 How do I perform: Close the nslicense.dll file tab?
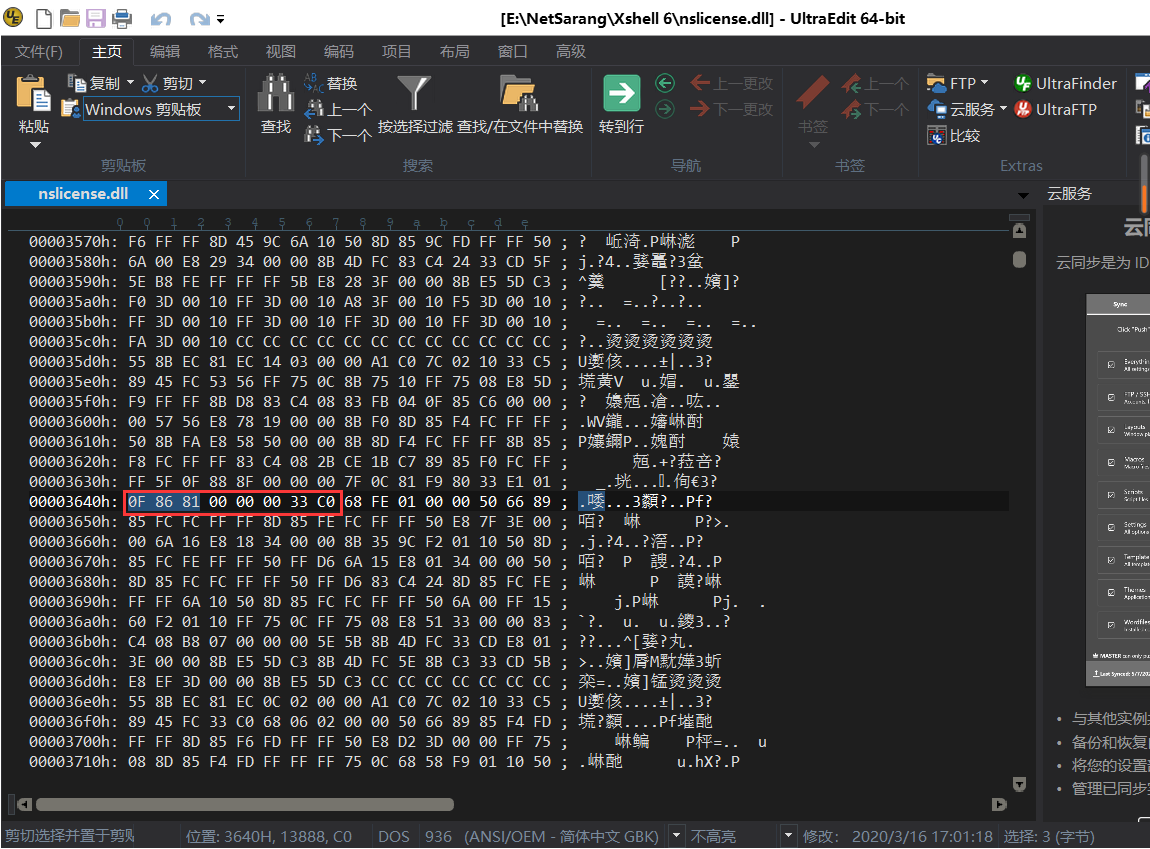coord(152,193)
